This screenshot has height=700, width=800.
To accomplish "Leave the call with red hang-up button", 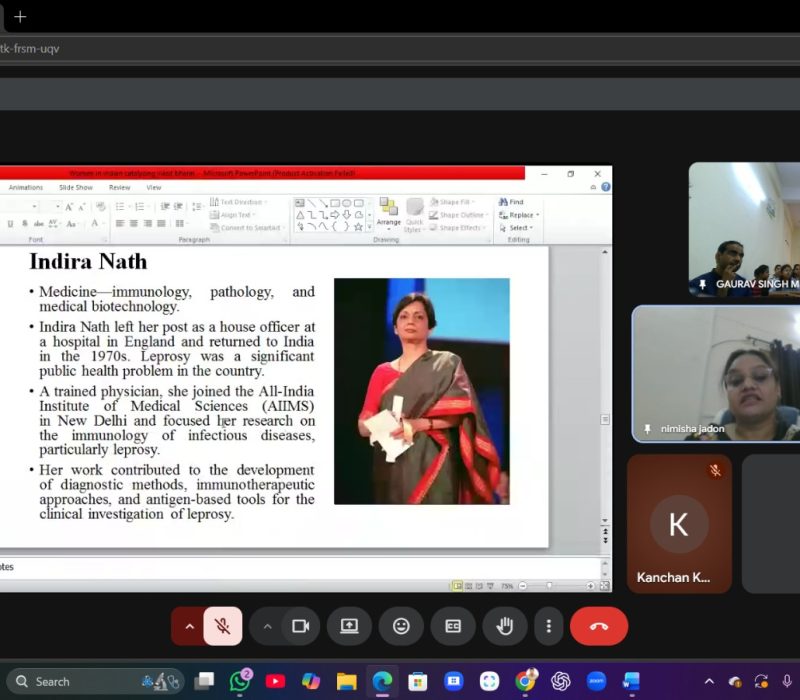I will (599, 626).
